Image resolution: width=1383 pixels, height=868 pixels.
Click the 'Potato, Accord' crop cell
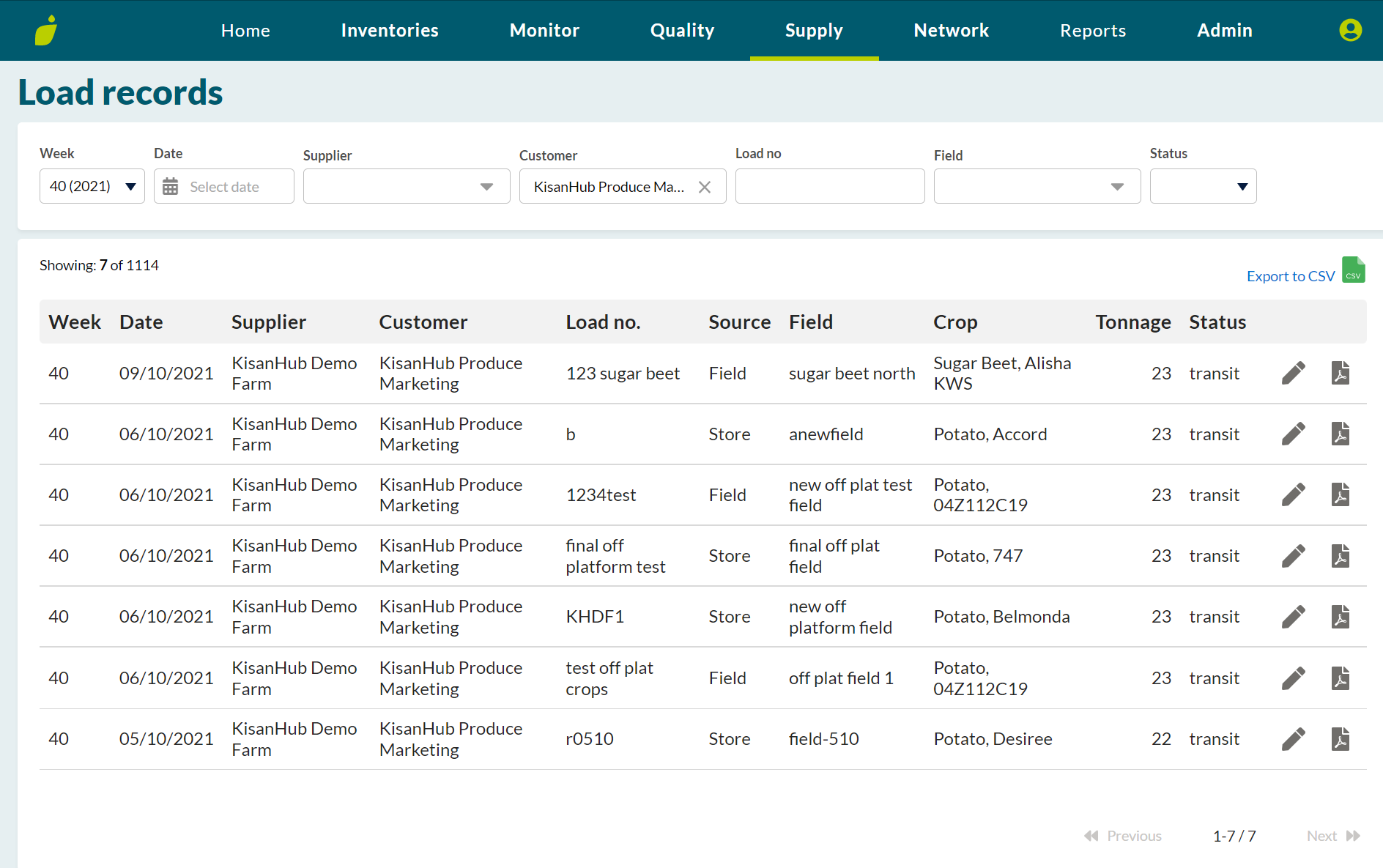pos(990,434)
